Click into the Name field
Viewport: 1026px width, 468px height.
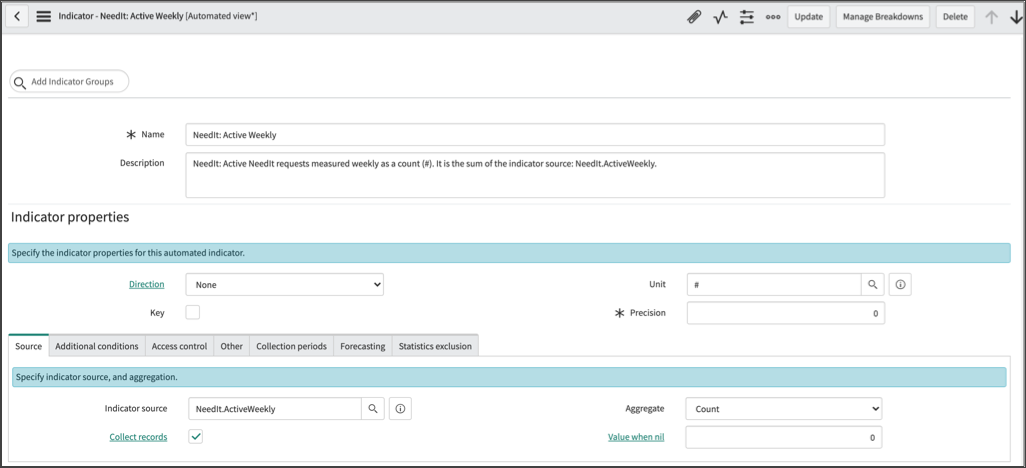point(535,135)
